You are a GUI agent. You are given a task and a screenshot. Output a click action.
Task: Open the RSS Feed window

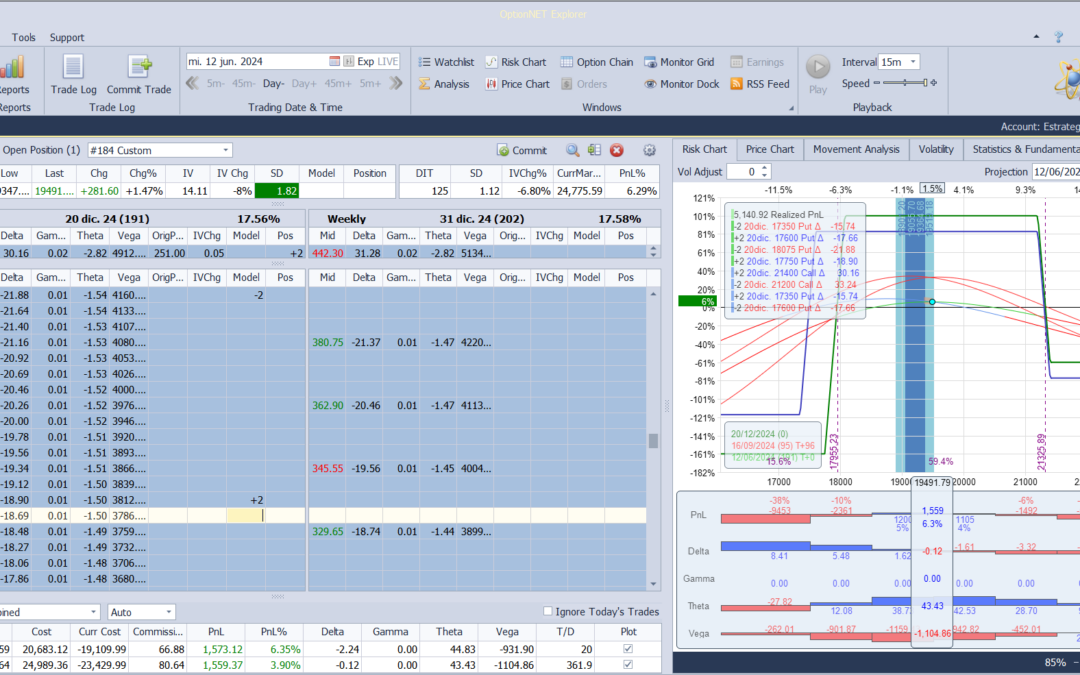click(x=760, y=84)
